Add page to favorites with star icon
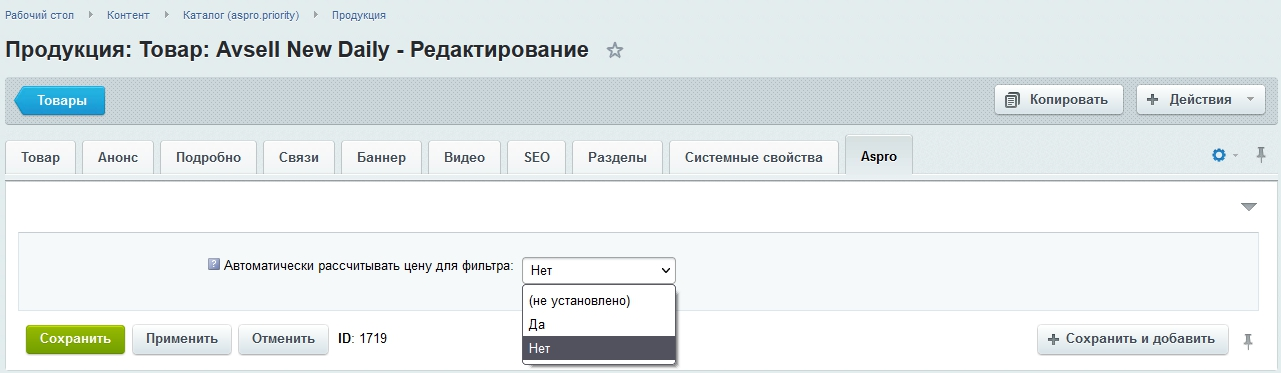 [x=615, y=51]
